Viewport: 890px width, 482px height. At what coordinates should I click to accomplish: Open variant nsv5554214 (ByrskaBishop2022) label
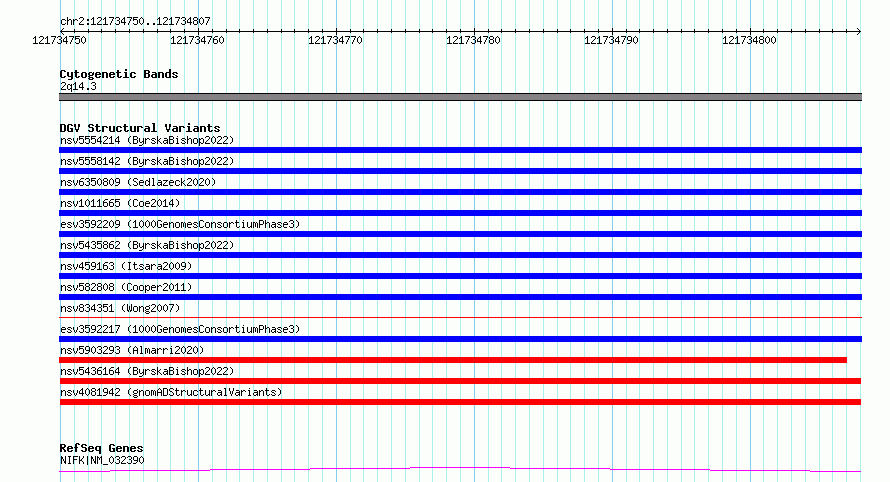click(x=147, y=140)
